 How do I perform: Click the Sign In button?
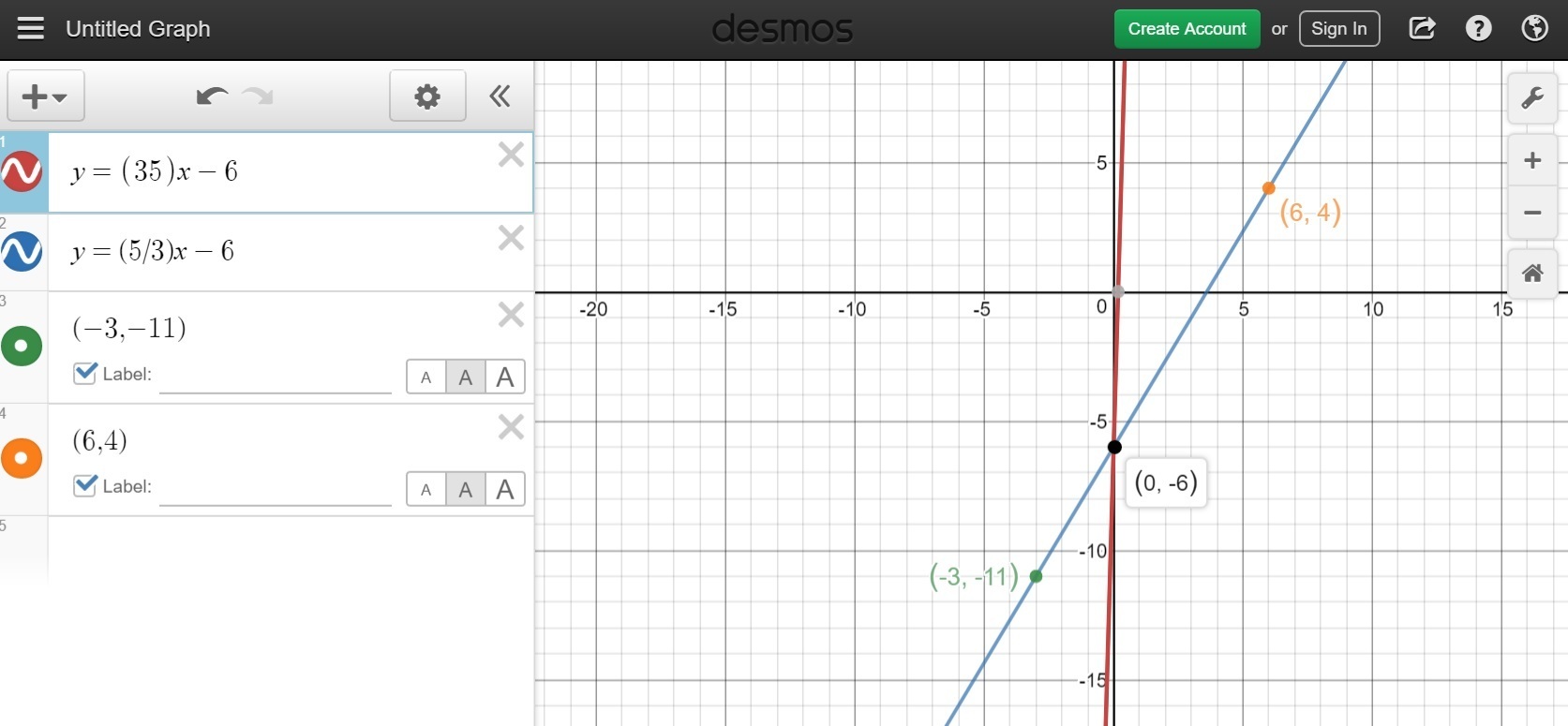[x=1338, y=29]
